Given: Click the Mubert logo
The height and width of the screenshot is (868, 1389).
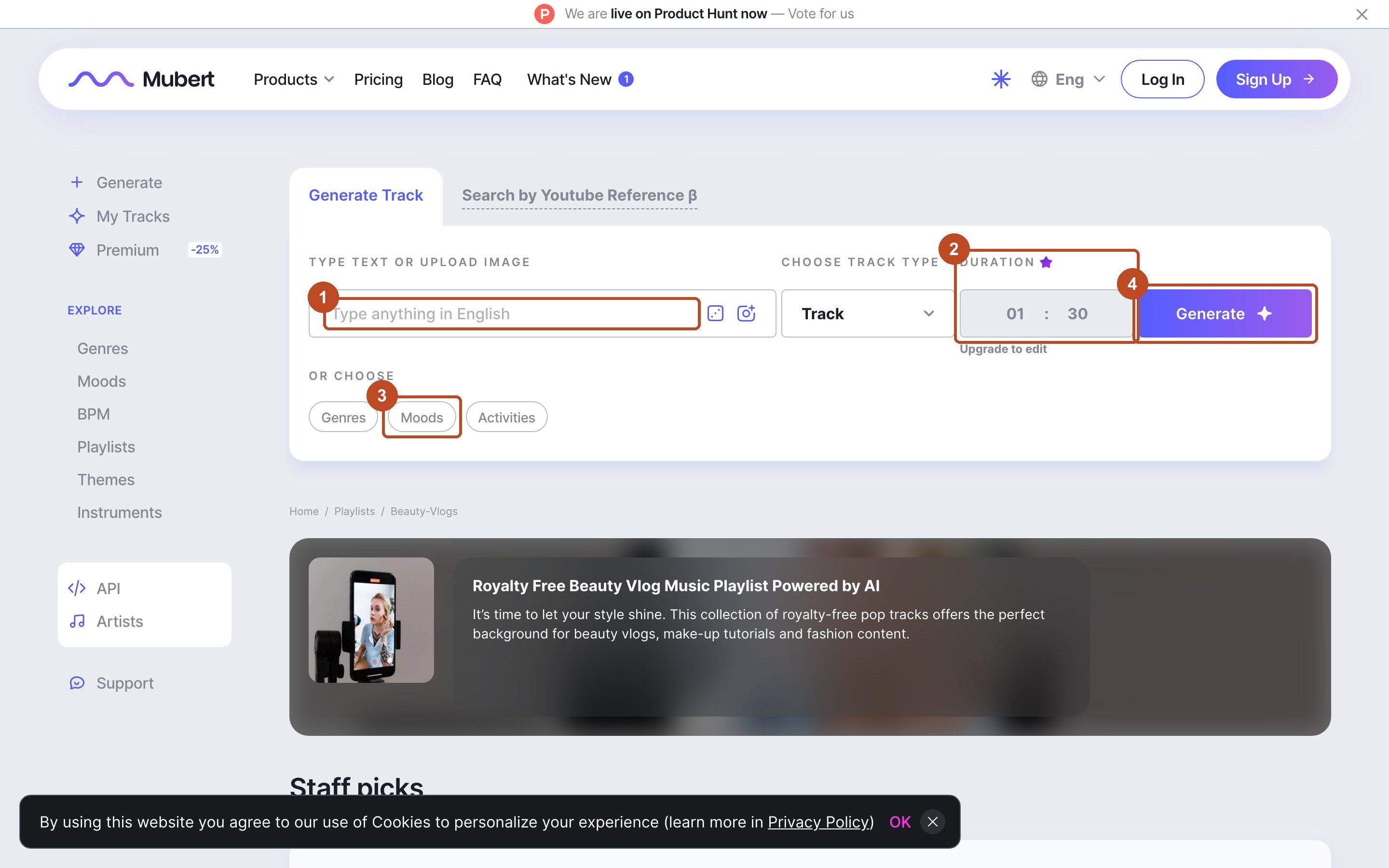Looking at the screenshot, I should pos(141,79).
